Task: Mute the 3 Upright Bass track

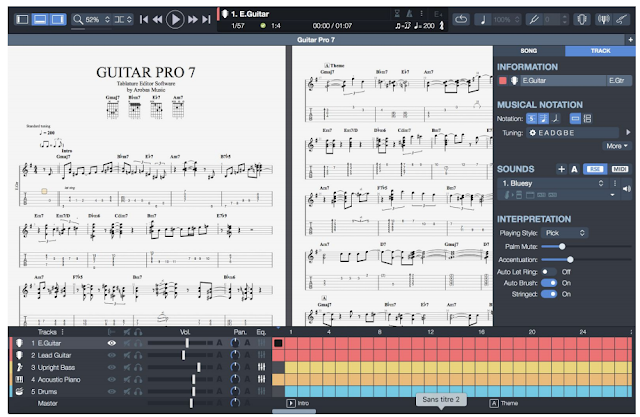Action: (x=127, y=367)
